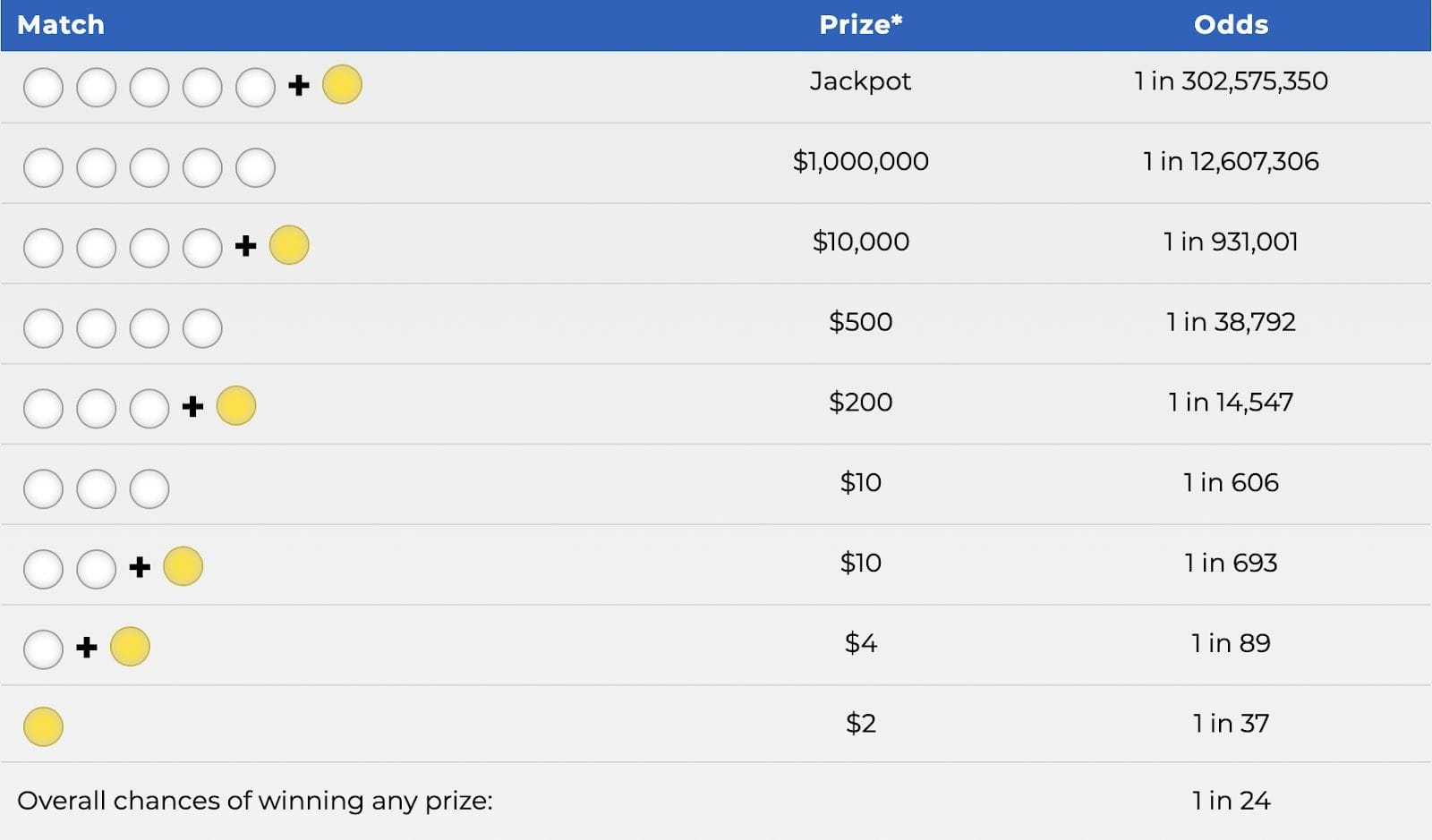1432x840 pixels.
Task: Click the plus sign in the Jackpot row
Action: coord(299,86)
